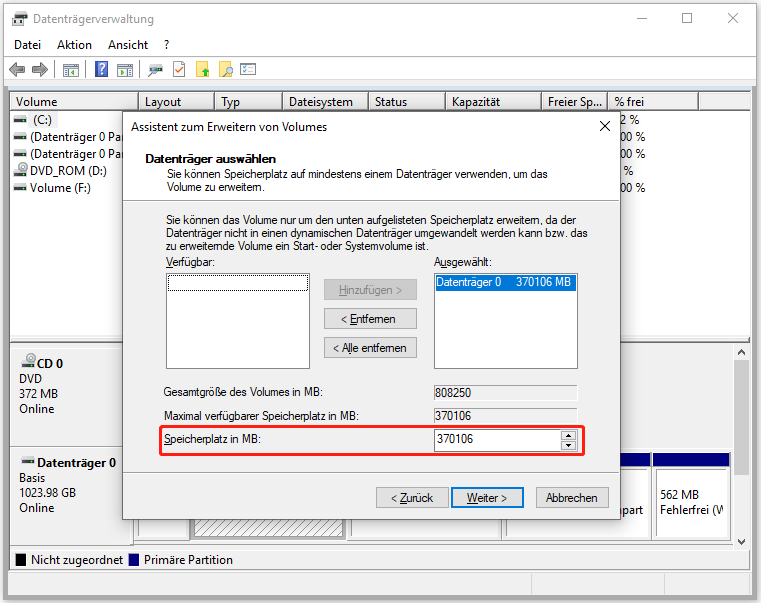This screenshot has height=603, width=761.
Task: Click the CD 0 DVD 372 MB label
Action: [x=41, y=385]
